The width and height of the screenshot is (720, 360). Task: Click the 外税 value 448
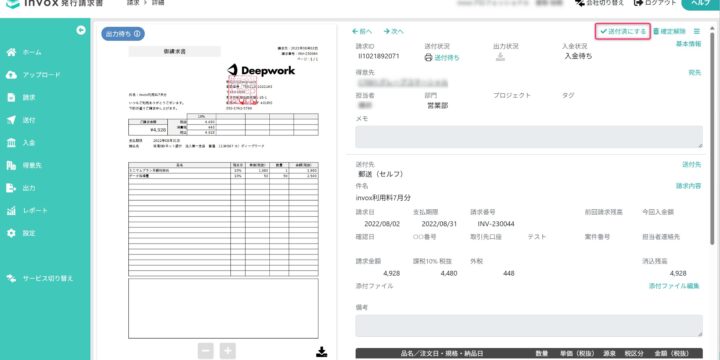tap(508, 273)
